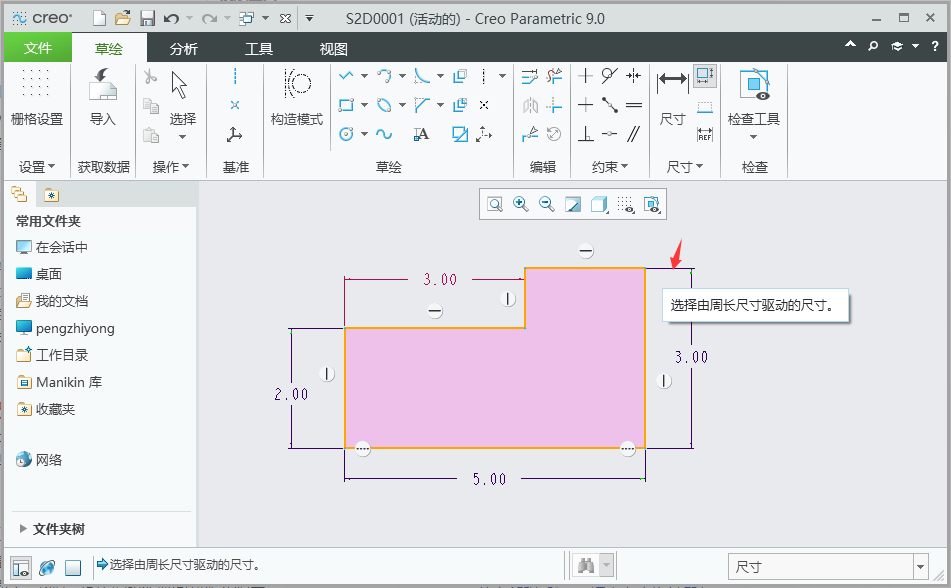Screen dimensions: 951x588
Task: Open the Circle tool dropdown arrow
Action: (365, 134)
